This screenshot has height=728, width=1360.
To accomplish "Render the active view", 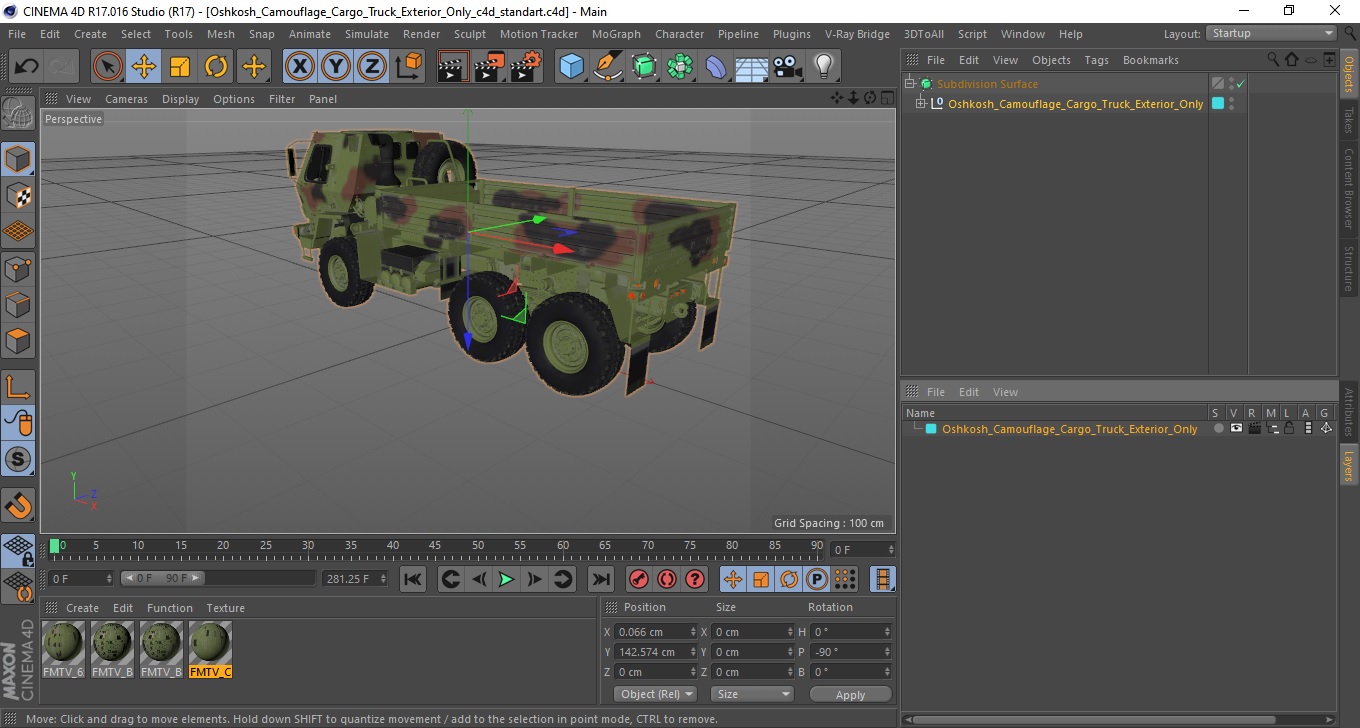I will (454, 67).
